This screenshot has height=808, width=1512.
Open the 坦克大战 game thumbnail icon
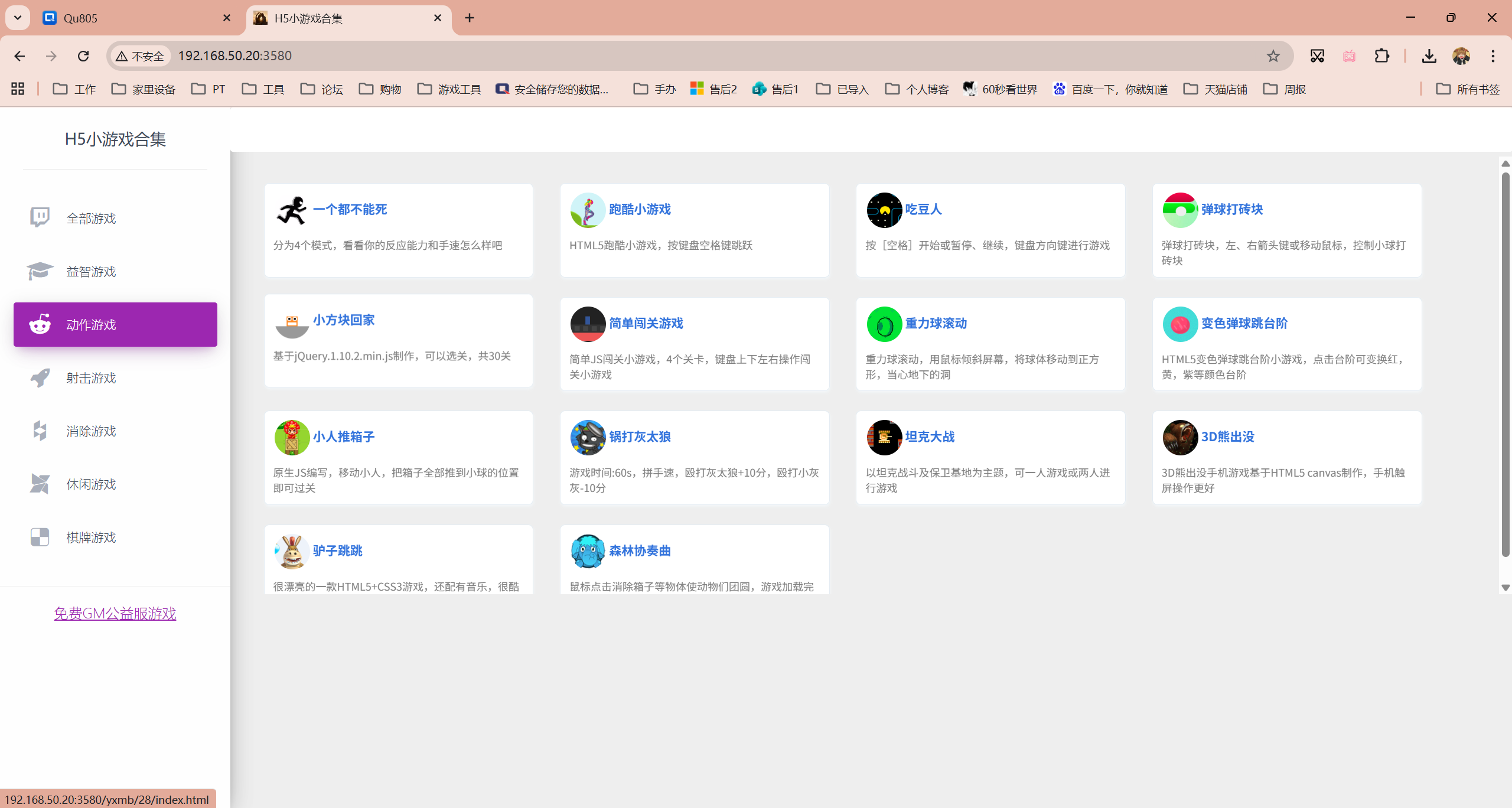(884, 437)
